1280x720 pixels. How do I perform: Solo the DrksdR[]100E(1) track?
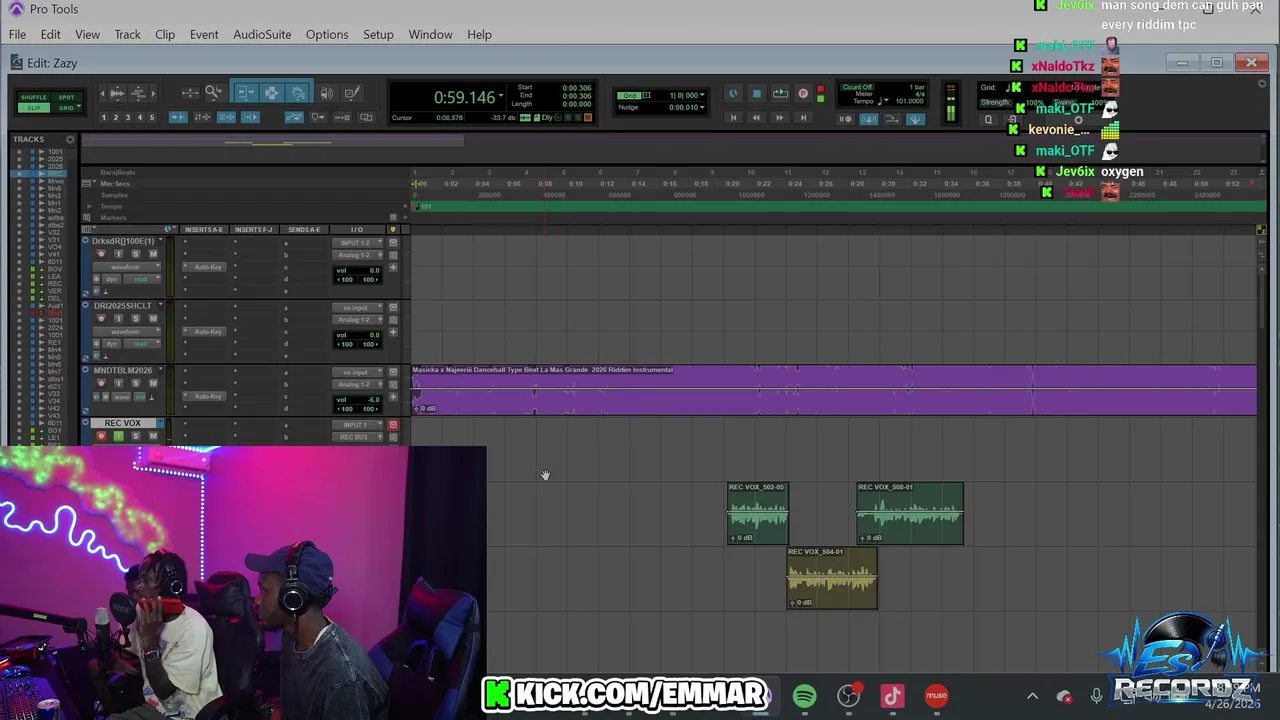135,254
